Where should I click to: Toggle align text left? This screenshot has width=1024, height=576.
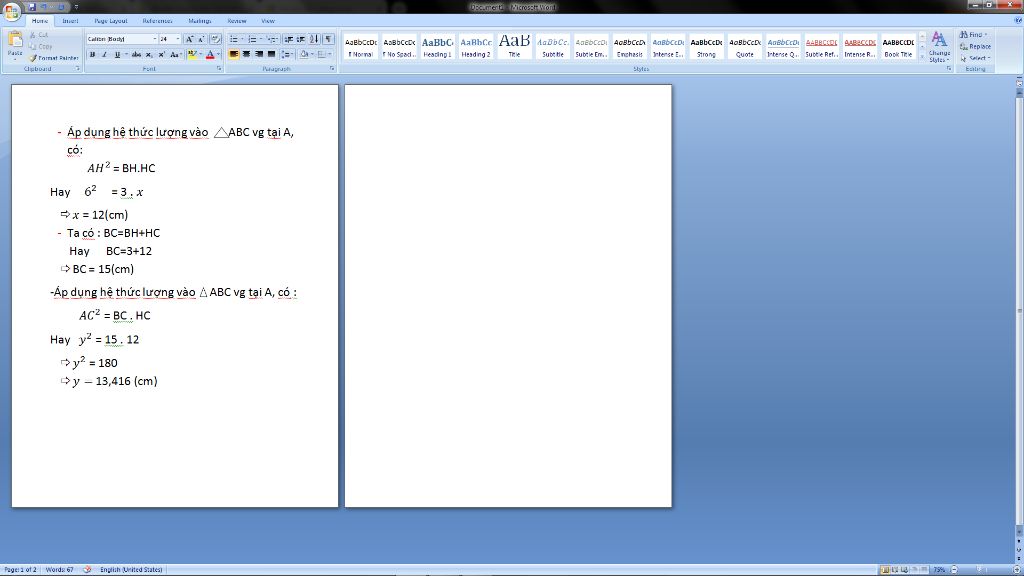coord(233,55)
